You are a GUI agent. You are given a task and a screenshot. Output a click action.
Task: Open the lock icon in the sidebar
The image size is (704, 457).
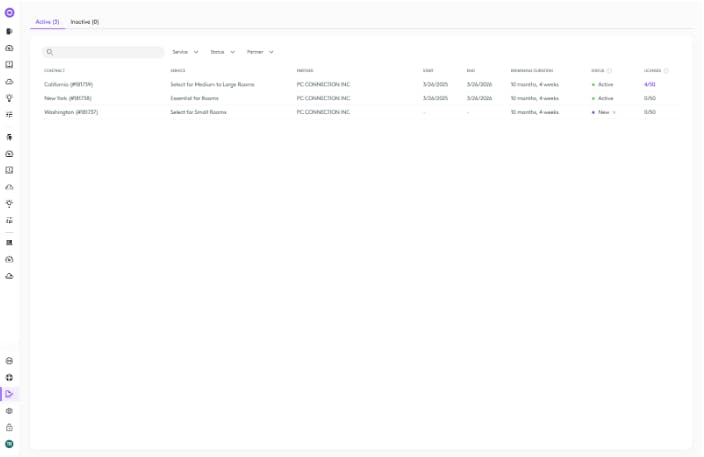click(9, 427)
